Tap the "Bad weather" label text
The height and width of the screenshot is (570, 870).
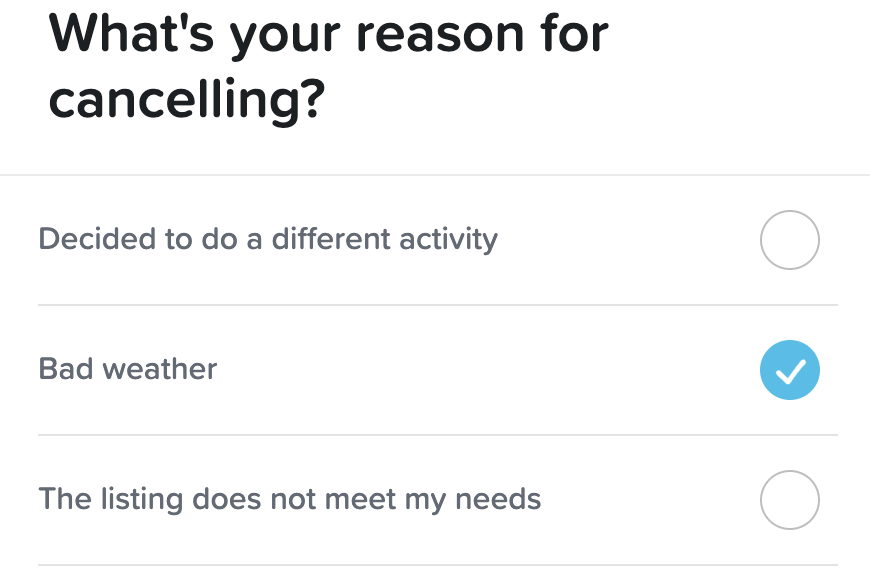pyautogui.click(x=128, y=369)
